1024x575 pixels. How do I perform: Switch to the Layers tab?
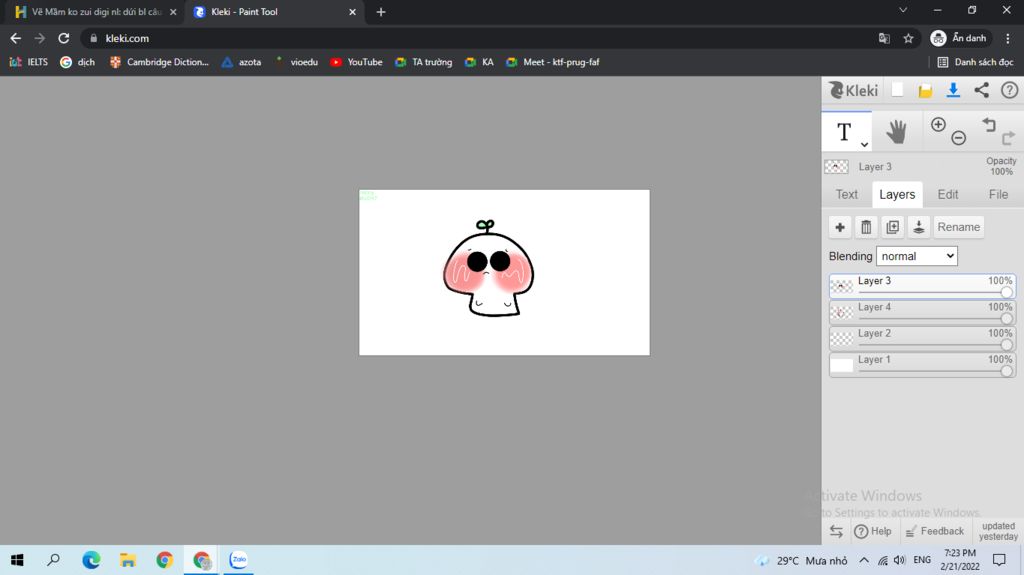point(897,194)
